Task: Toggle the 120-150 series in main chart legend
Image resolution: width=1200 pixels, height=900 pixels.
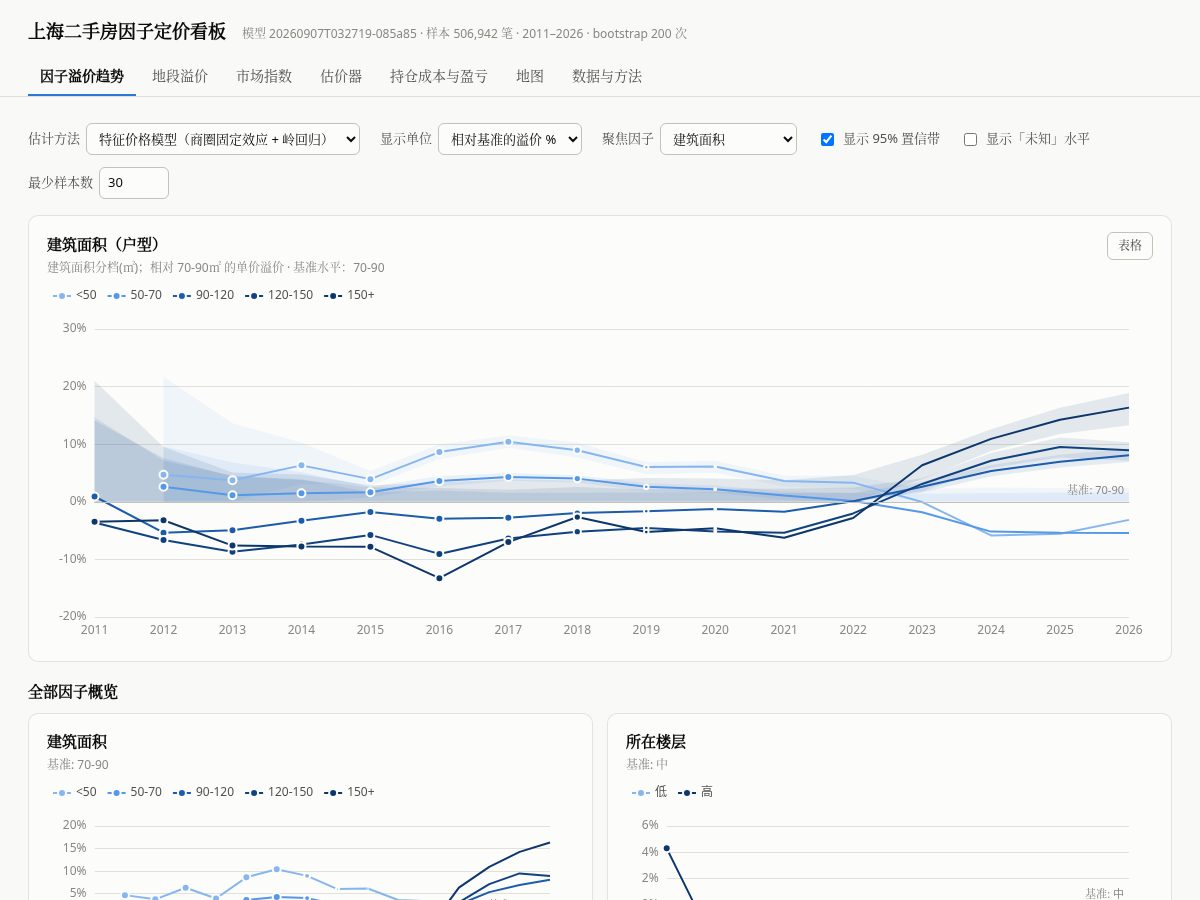Action: point(278,295)
